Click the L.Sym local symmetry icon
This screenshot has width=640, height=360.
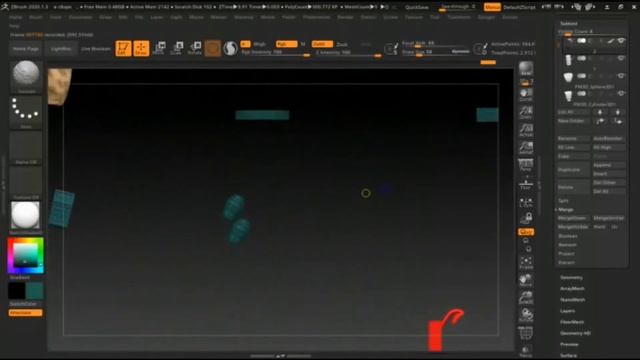[526, 202]
